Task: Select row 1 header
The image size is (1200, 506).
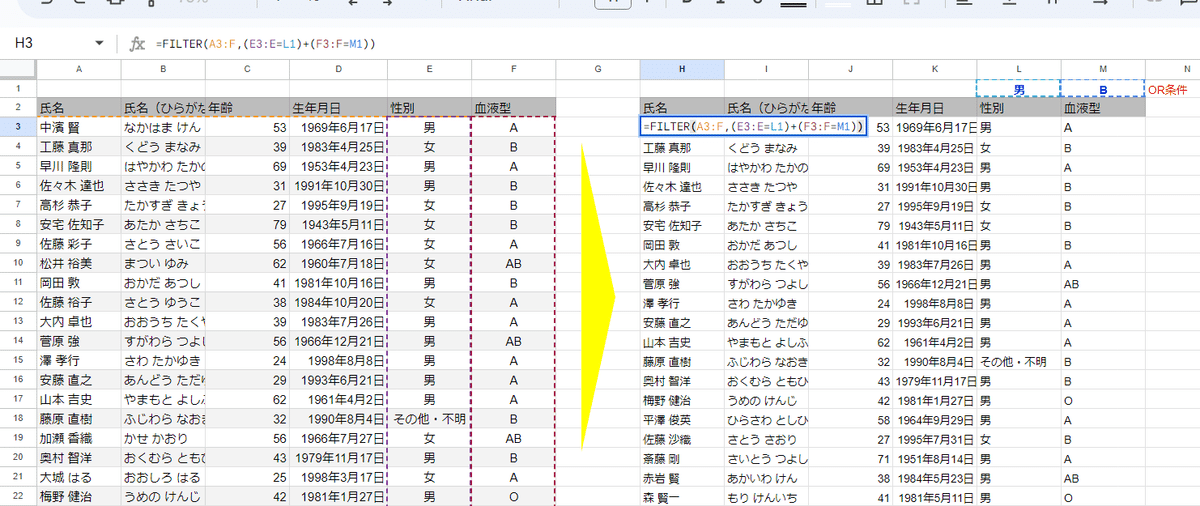Action: tap(18, 89)
